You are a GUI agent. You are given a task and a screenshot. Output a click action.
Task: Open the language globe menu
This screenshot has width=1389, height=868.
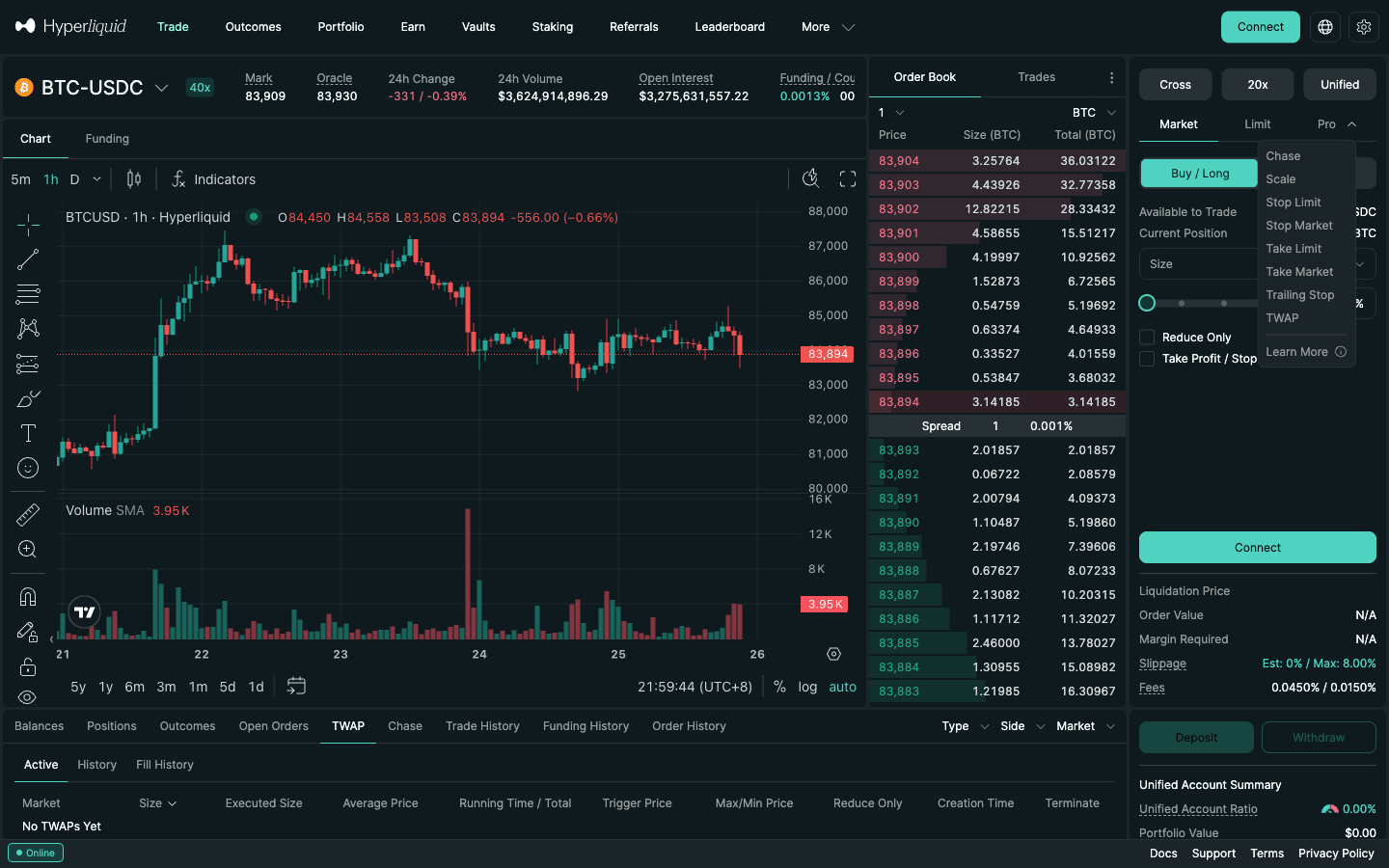pyautogui.click(x=1325, y=27)
